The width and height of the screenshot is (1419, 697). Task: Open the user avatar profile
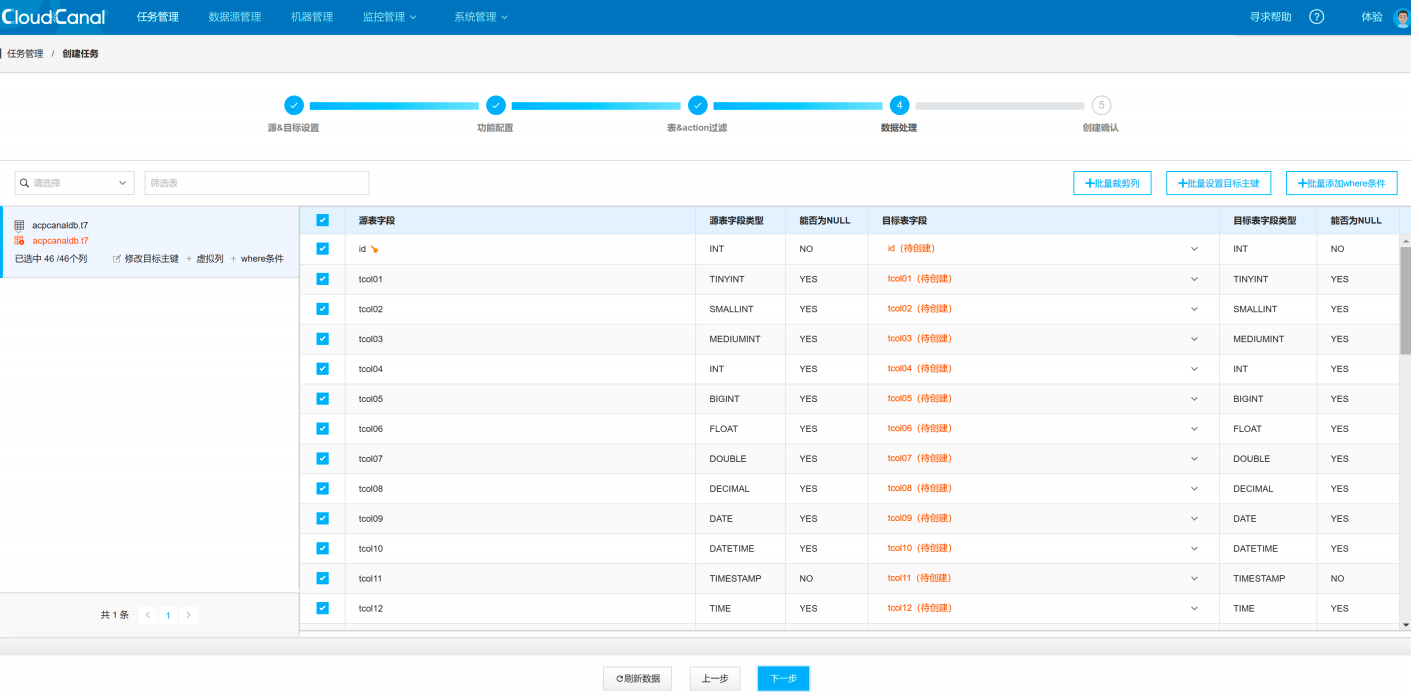[x=1401, y=18]
